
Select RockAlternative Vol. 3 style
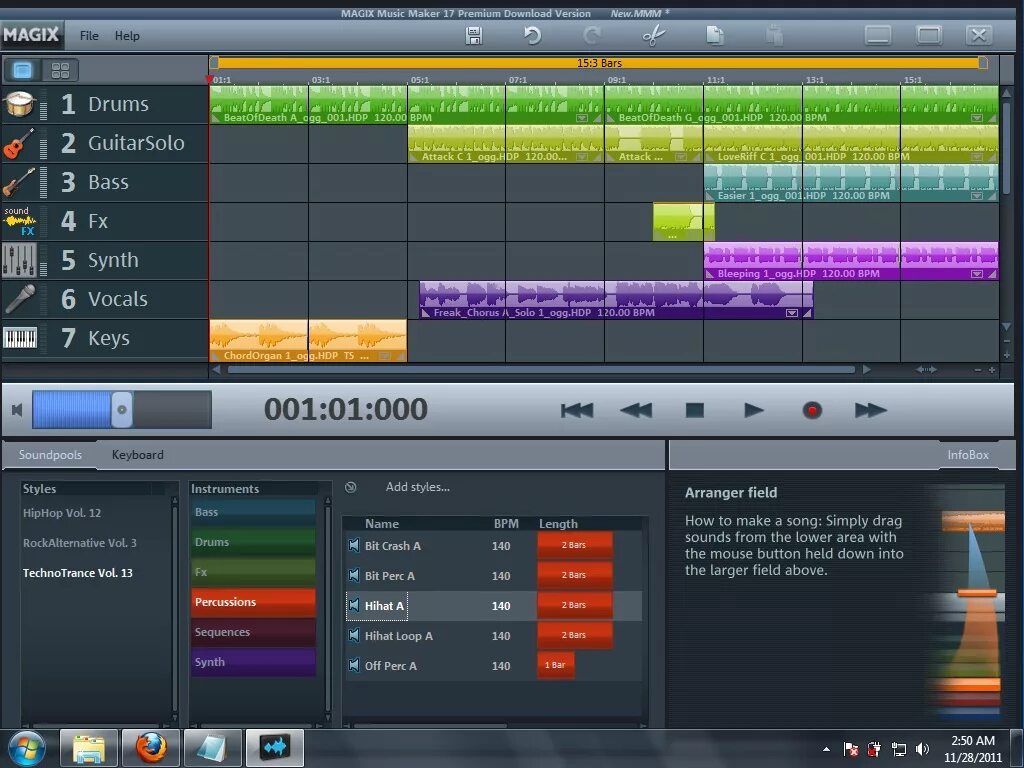click(x=80, y=543)
